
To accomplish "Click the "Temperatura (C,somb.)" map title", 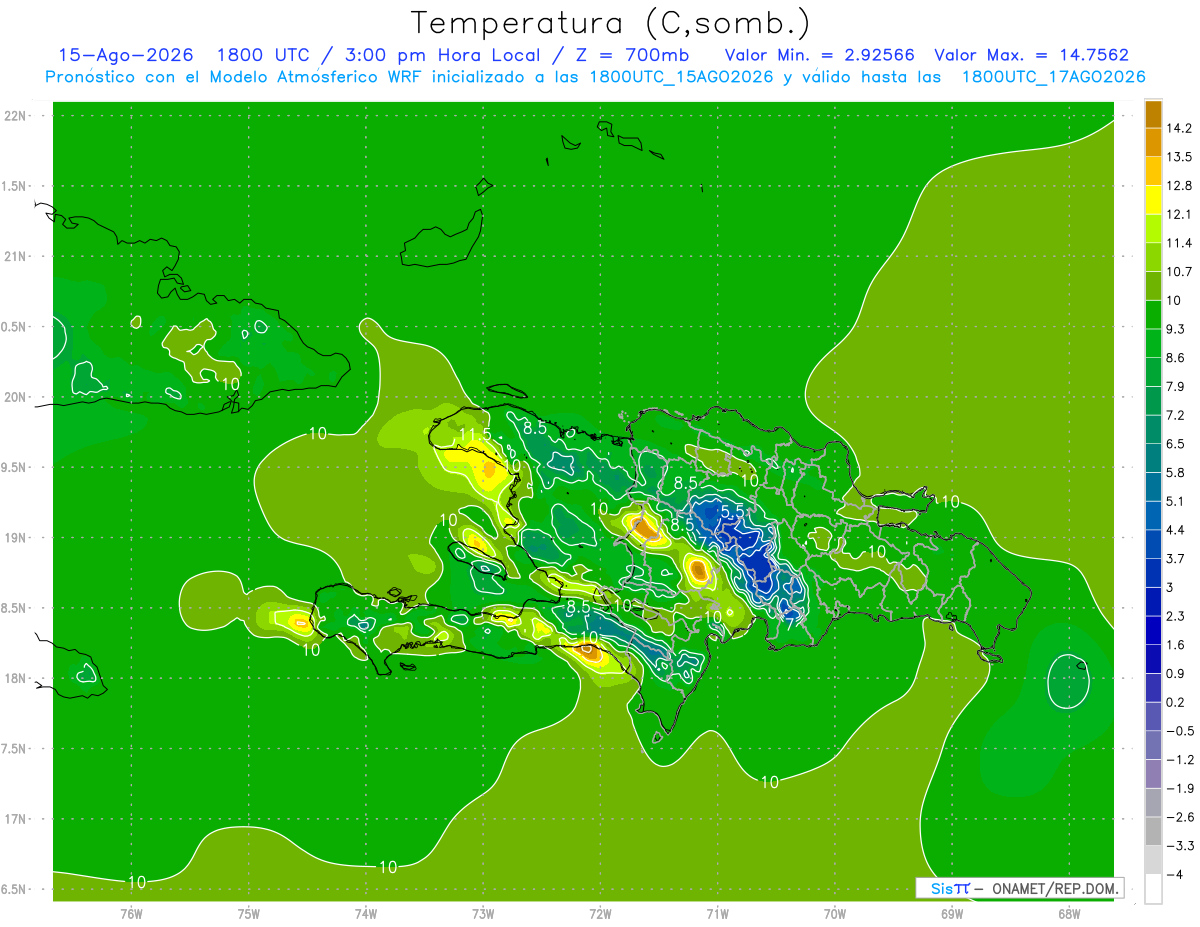I will (610, 23).
